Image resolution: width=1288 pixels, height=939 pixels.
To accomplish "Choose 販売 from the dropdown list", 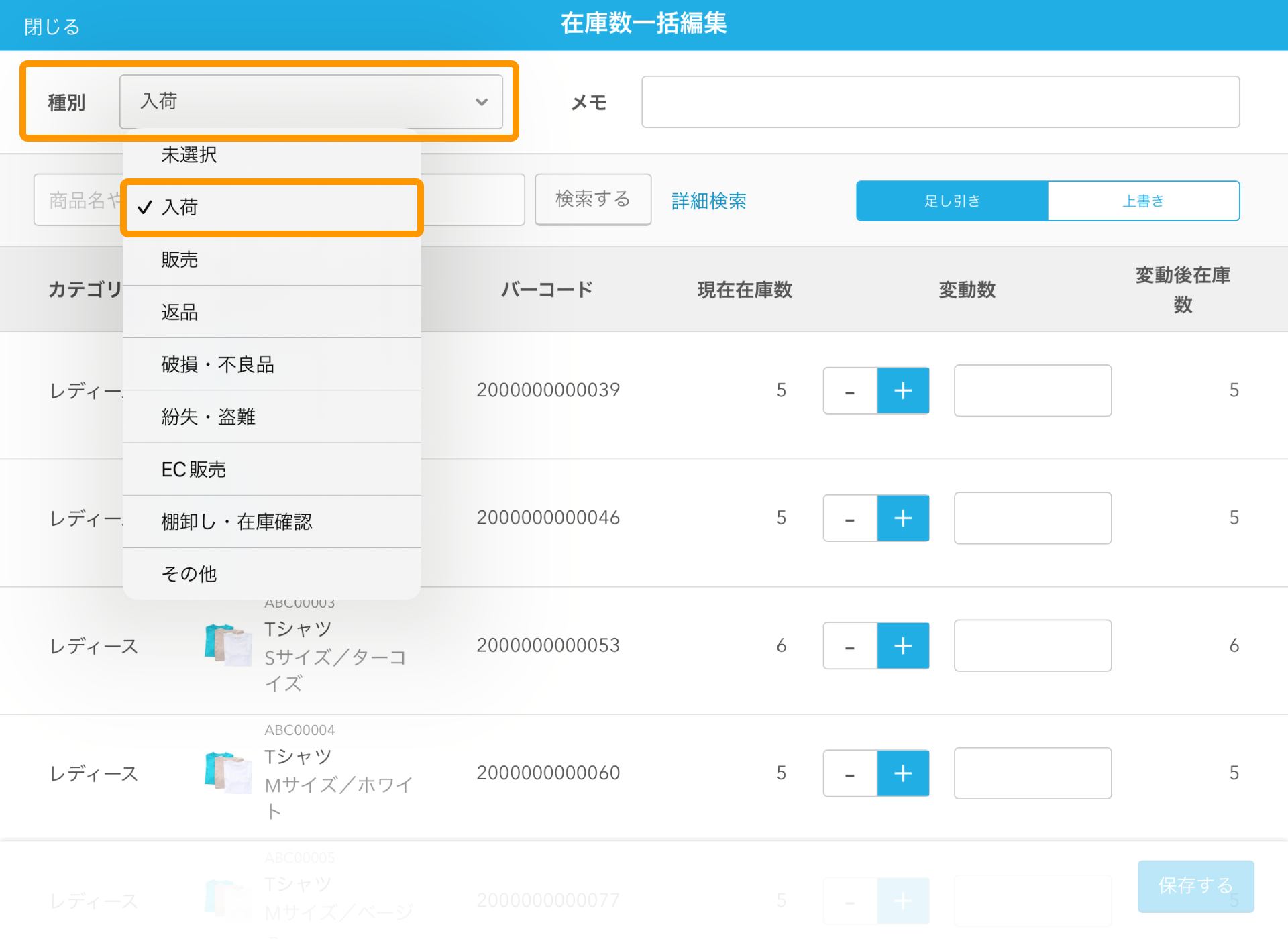I will coord(271,260).
